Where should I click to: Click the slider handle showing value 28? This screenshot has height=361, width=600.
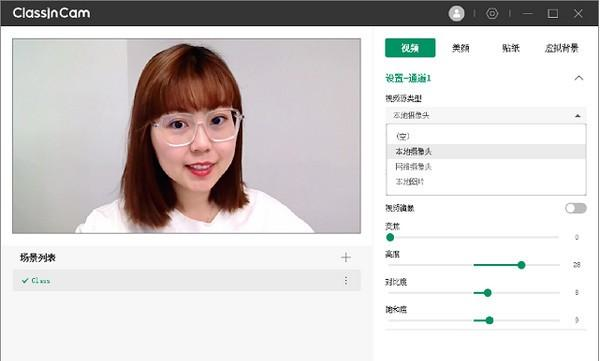[521, 265]
